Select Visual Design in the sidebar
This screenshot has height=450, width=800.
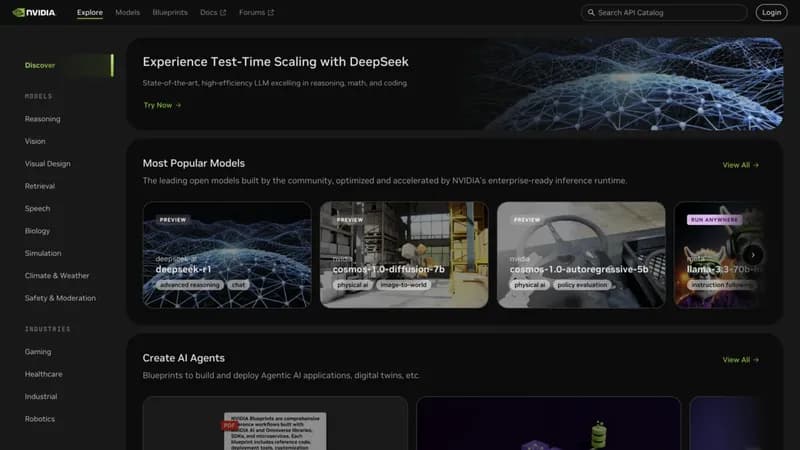tap(47, 164)
